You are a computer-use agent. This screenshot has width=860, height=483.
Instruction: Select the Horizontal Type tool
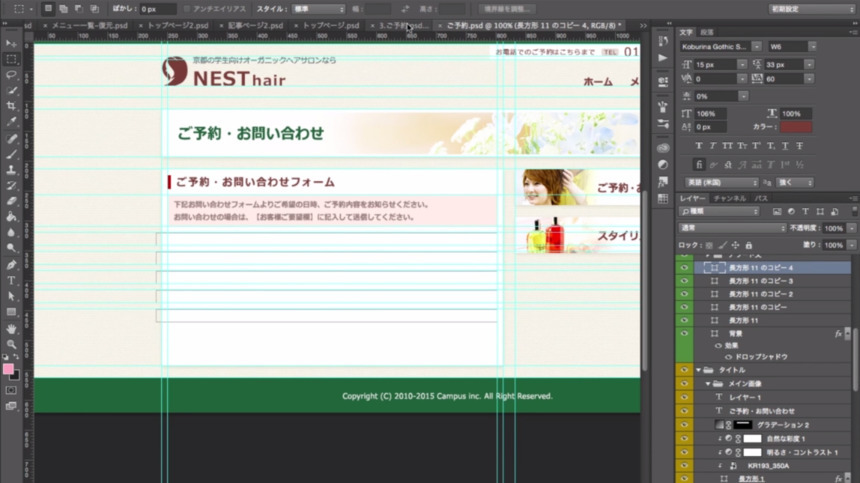11,281
